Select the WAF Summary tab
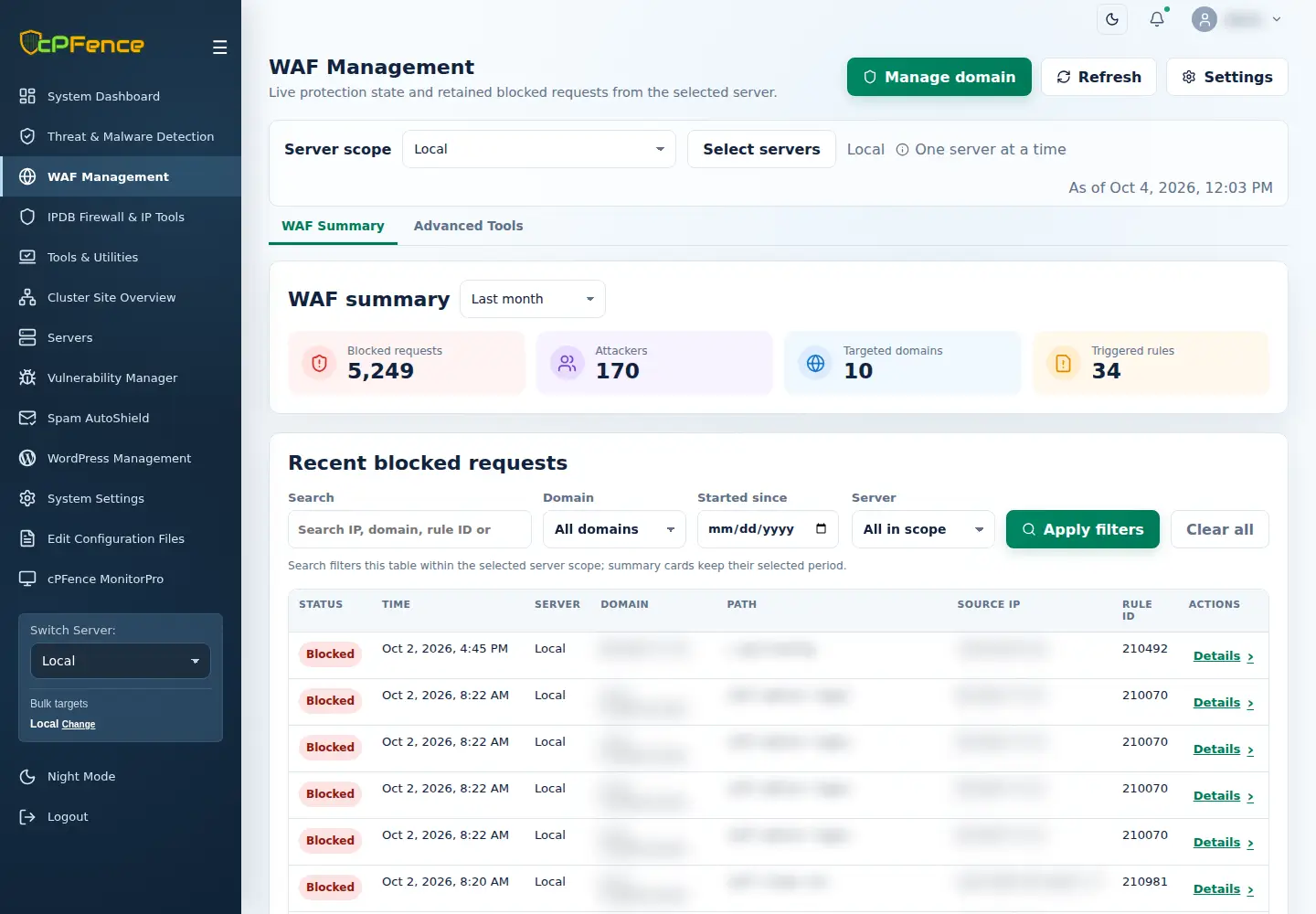The height and width of the screenshot is (914, 1316). (333, 226)
